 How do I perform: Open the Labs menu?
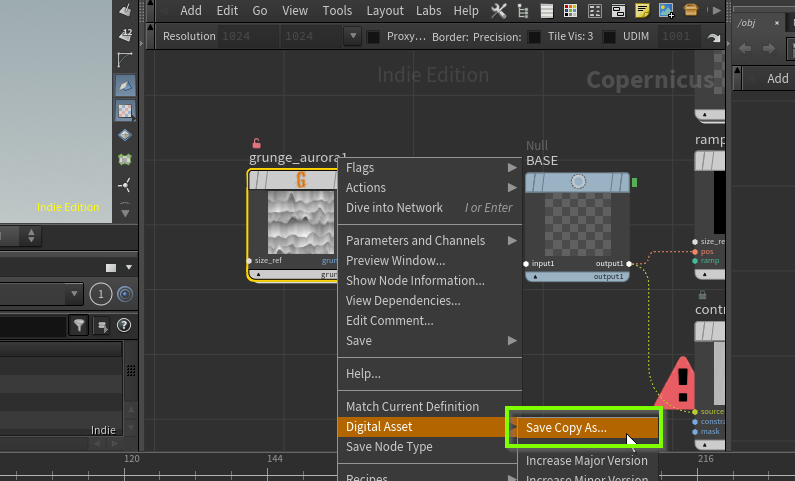428,11
